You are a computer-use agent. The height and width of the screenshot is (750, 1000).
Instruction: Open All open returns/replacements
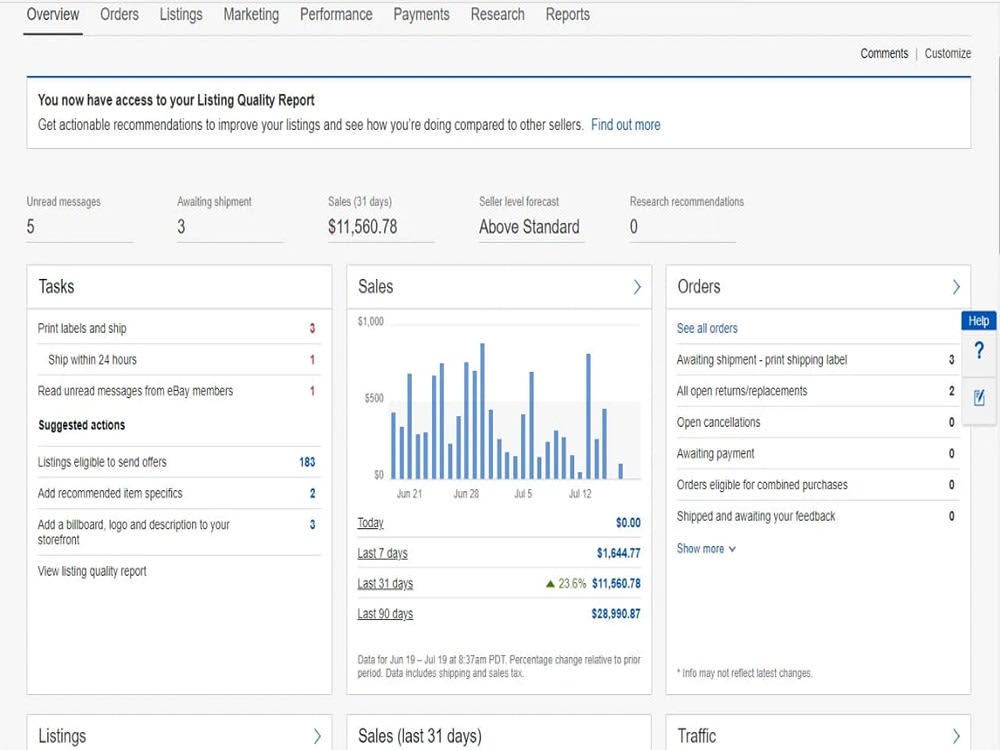(816, 391)
